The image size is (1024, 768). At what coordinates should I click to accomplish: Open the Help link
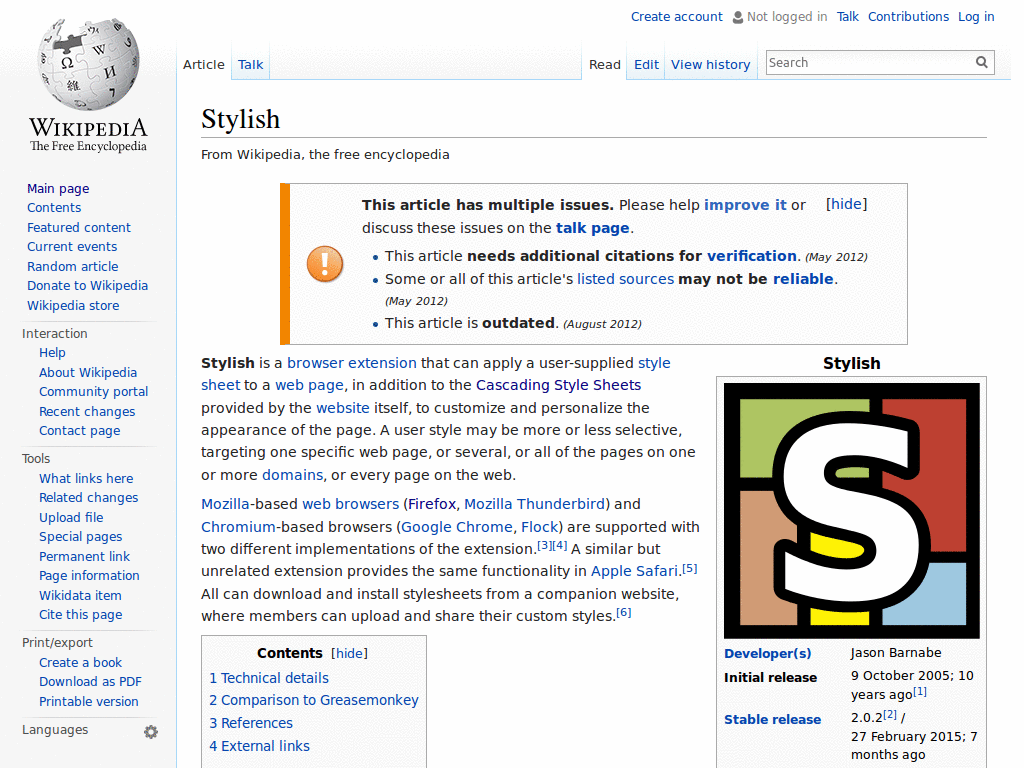tap(52, 353)
